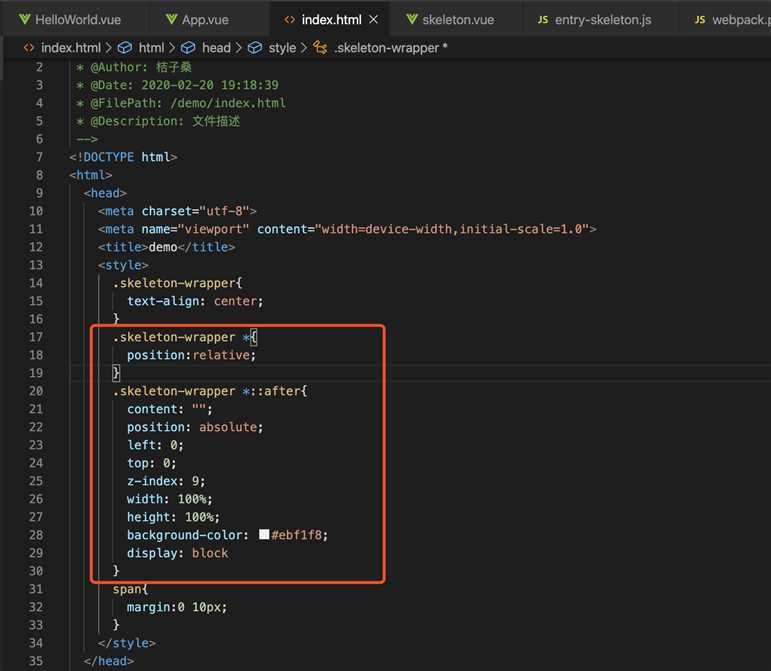Click the span{ selector line
Screen dimensions: 771x671
130,589
